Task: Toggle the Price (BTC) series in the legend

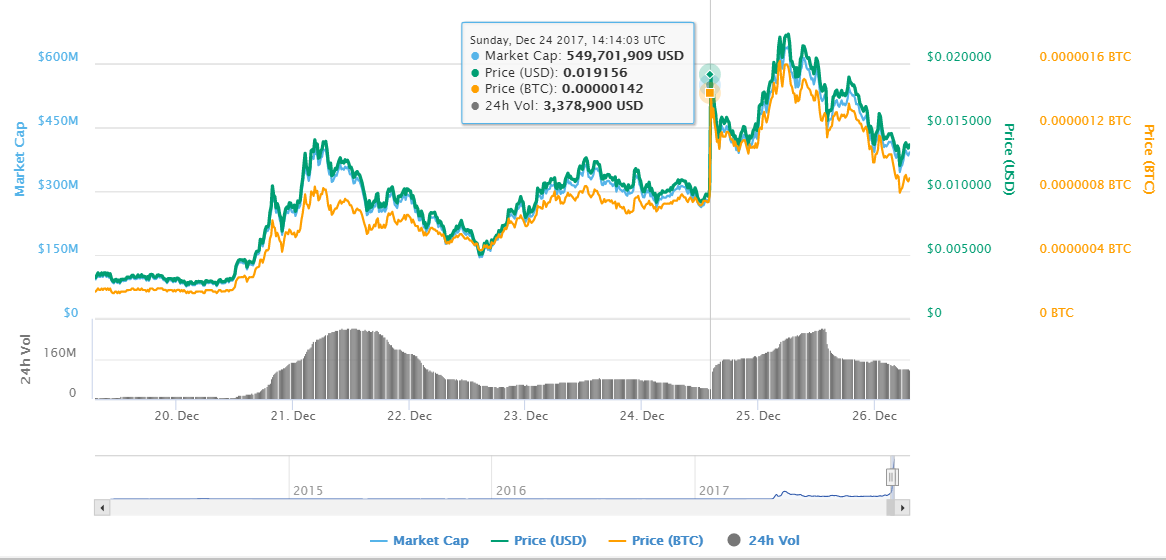Action: pyautogui.click(x=655, y=541)
